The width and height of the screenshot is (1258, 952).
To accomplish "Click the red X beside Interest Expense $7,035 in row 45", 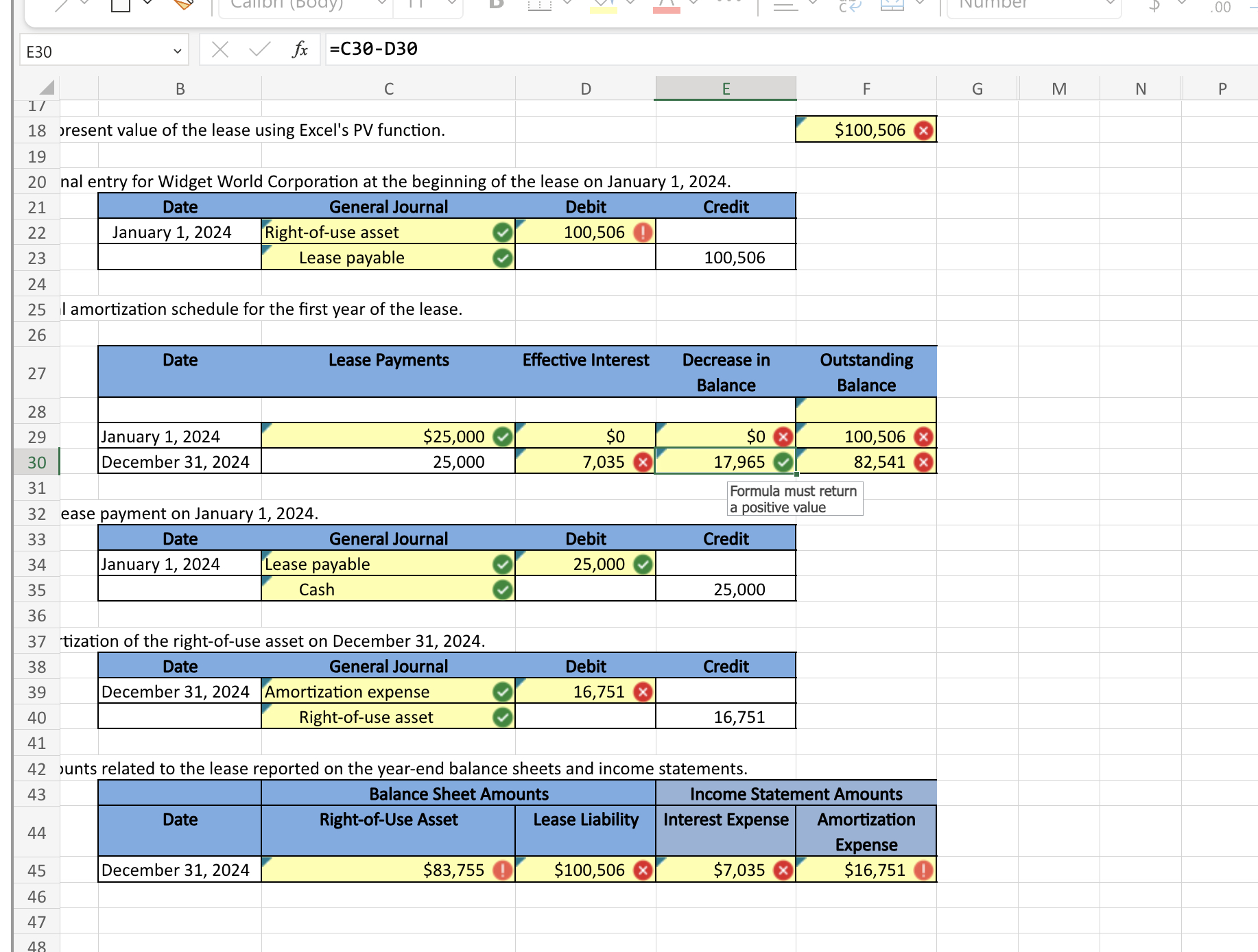I will (783, 870).
